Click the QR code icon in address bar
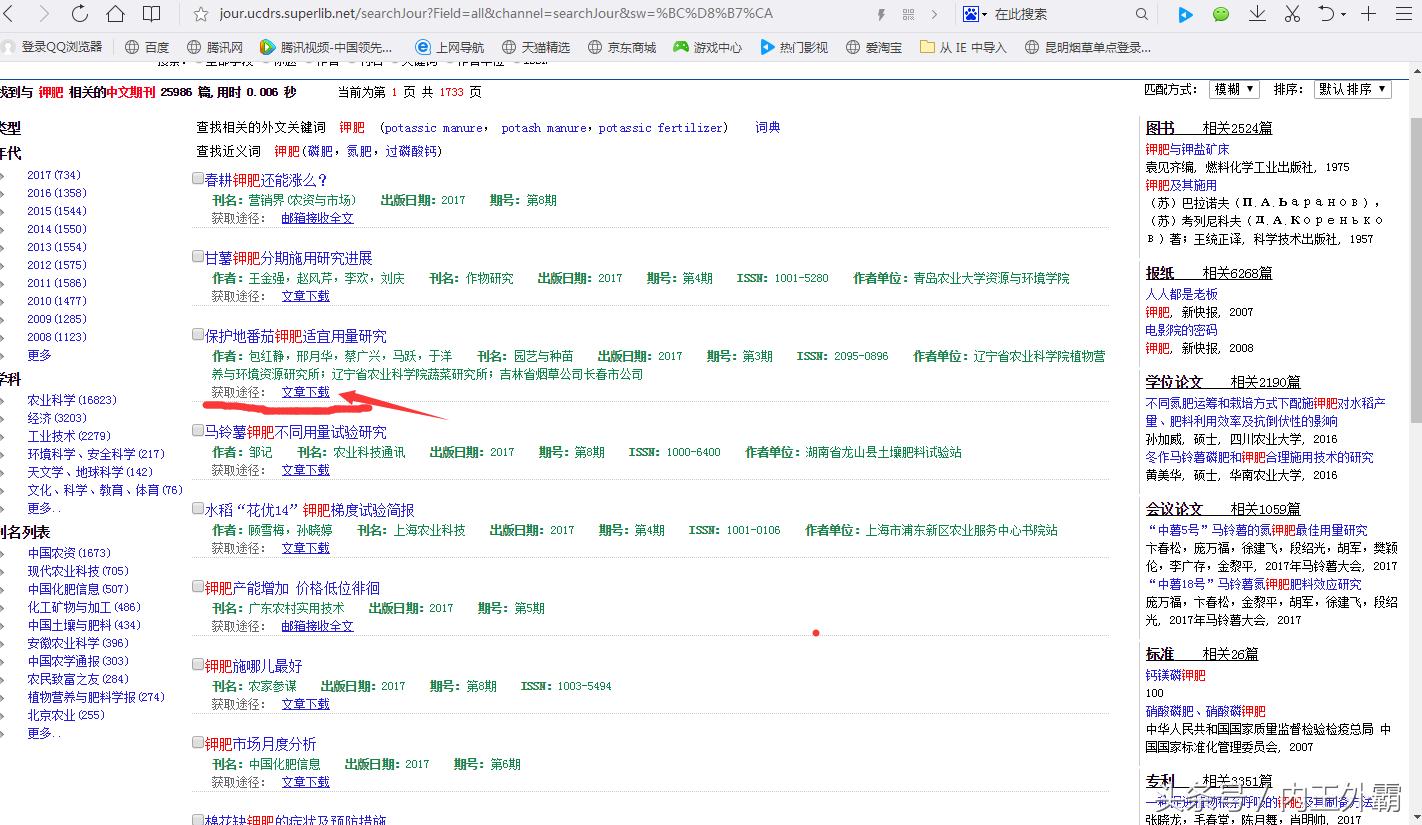1422x825 pixels. (x=907, y=15)
